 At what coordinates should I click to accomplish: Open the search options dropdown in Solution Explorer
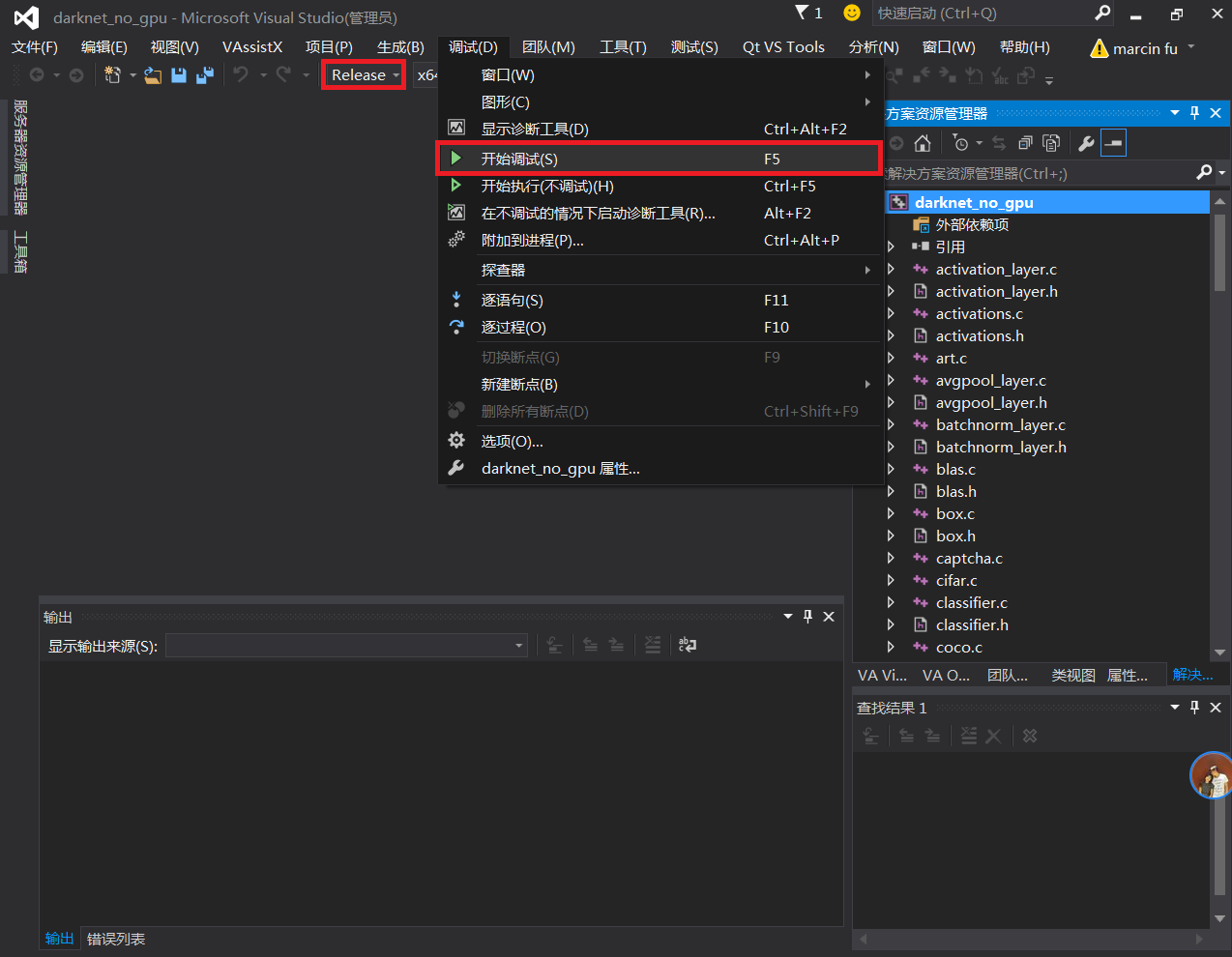pyautogui.click(x=1222, y=172)
